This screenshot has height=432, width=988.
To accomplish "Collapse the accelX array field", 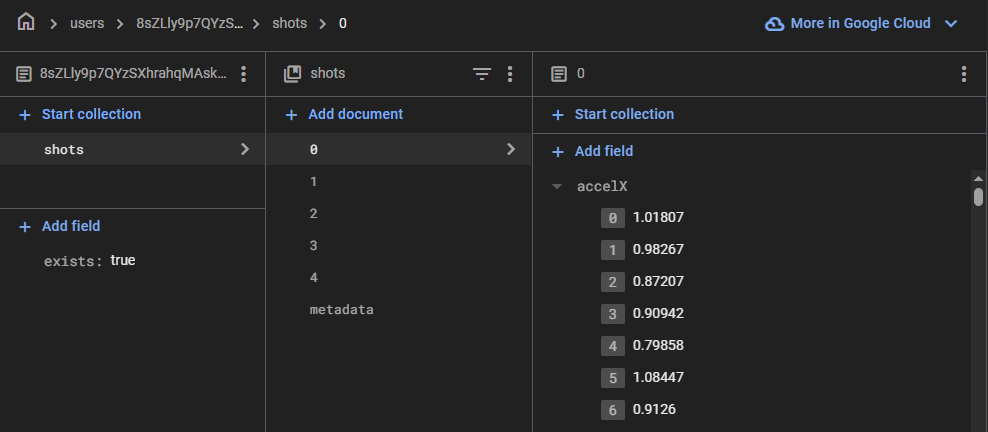I will pos(557,186).
